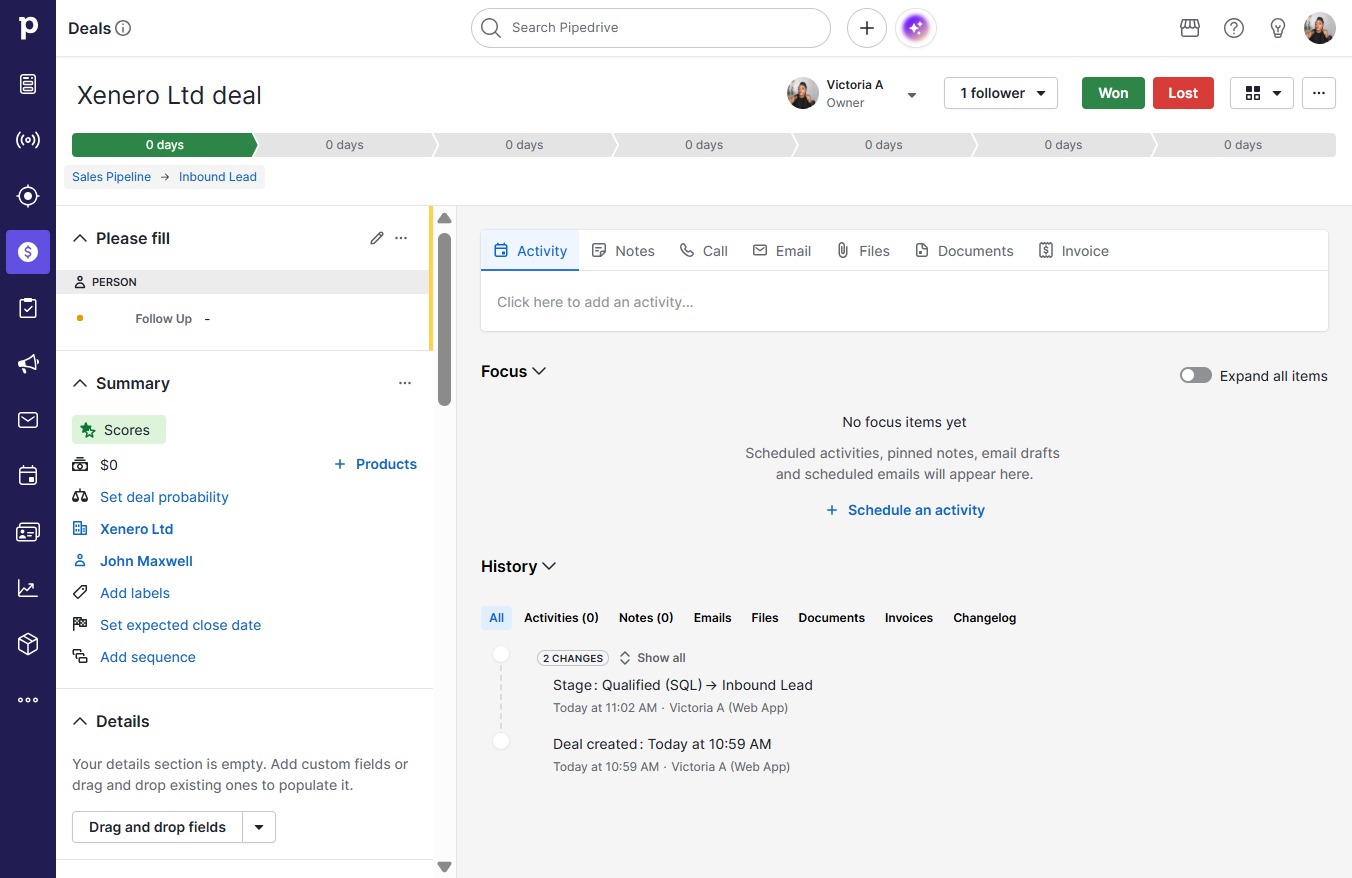Mark the deal as Lost
This screenshot has height=878, width=1352.
point(1183,93)
